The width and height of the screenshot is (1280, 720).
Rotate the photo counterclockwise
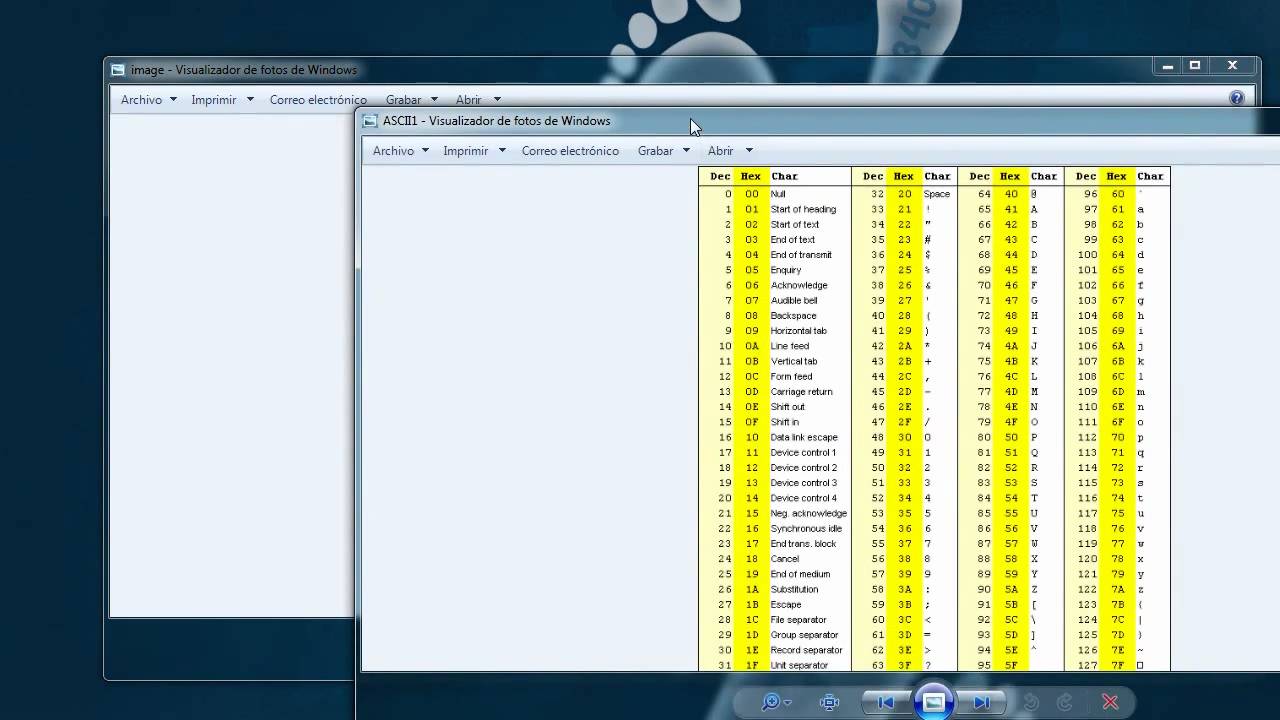click(x=1032, y=702)
